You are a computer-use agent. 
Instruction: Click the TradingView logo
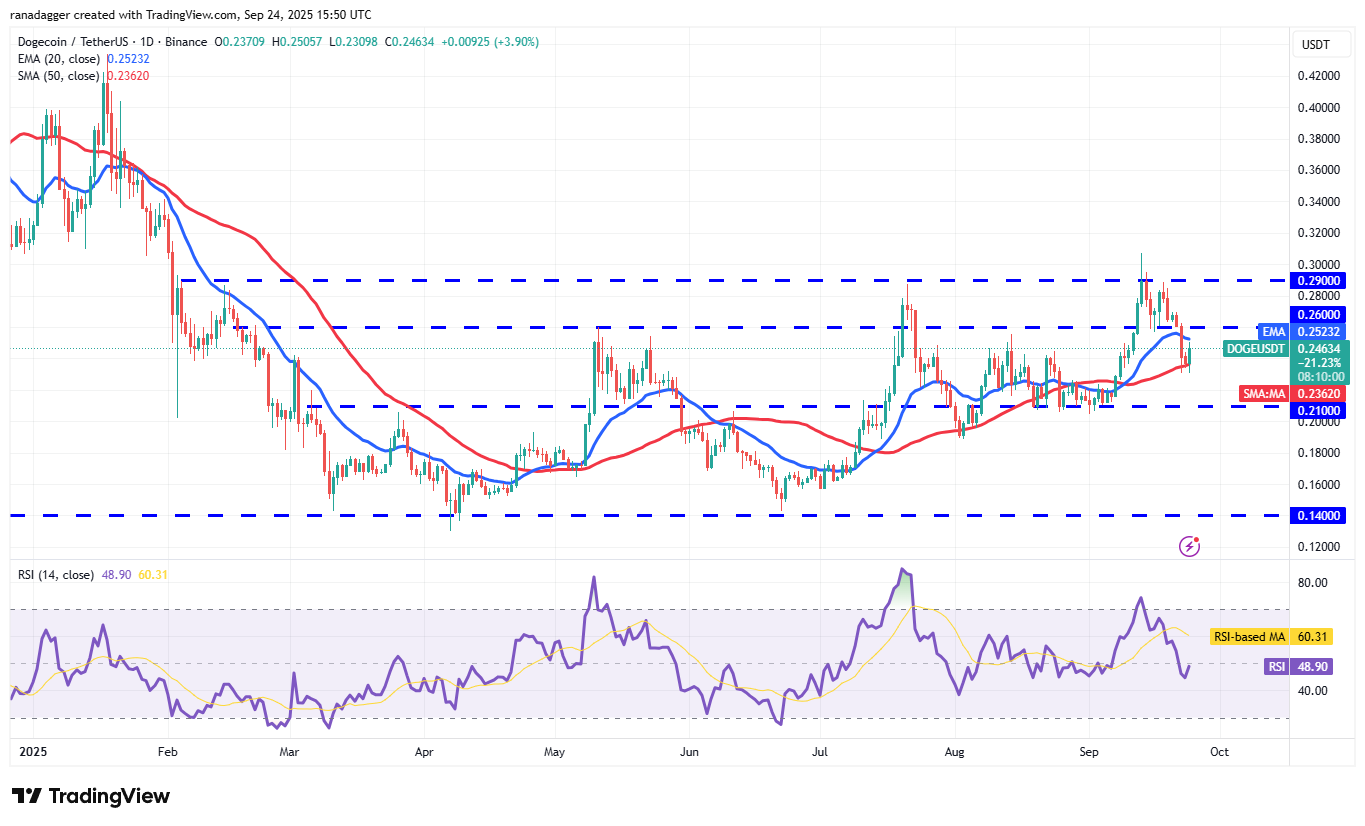coord(88,796)
